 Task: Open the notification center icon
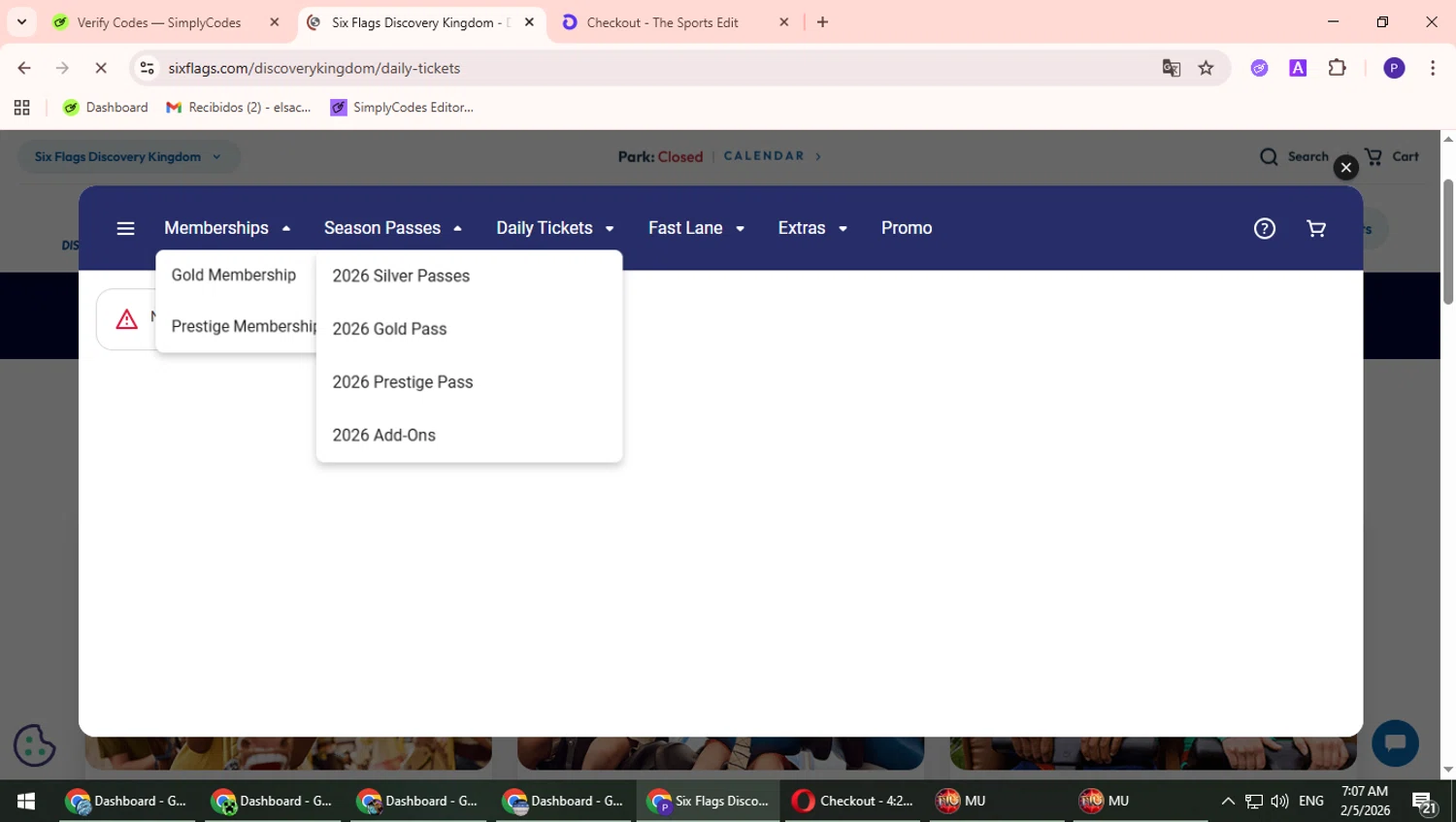(1425, 802)
